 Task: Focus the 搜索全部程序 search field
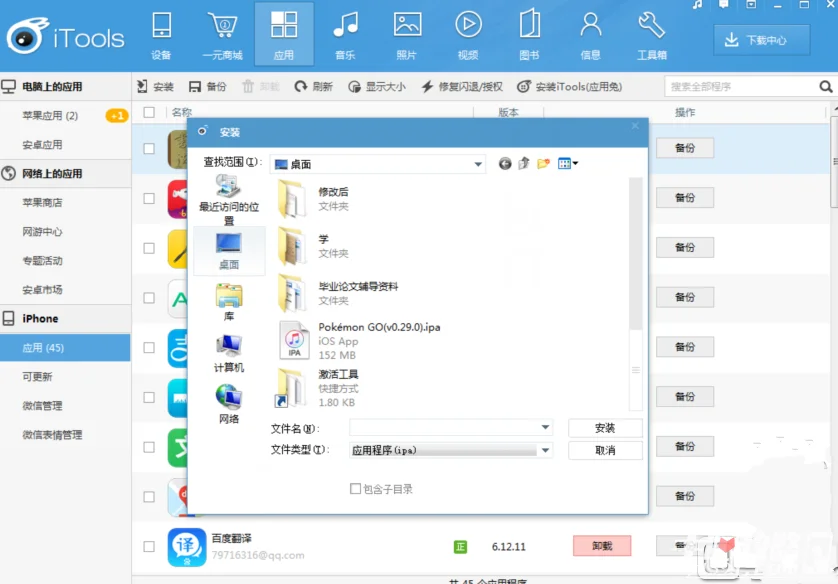742,87
